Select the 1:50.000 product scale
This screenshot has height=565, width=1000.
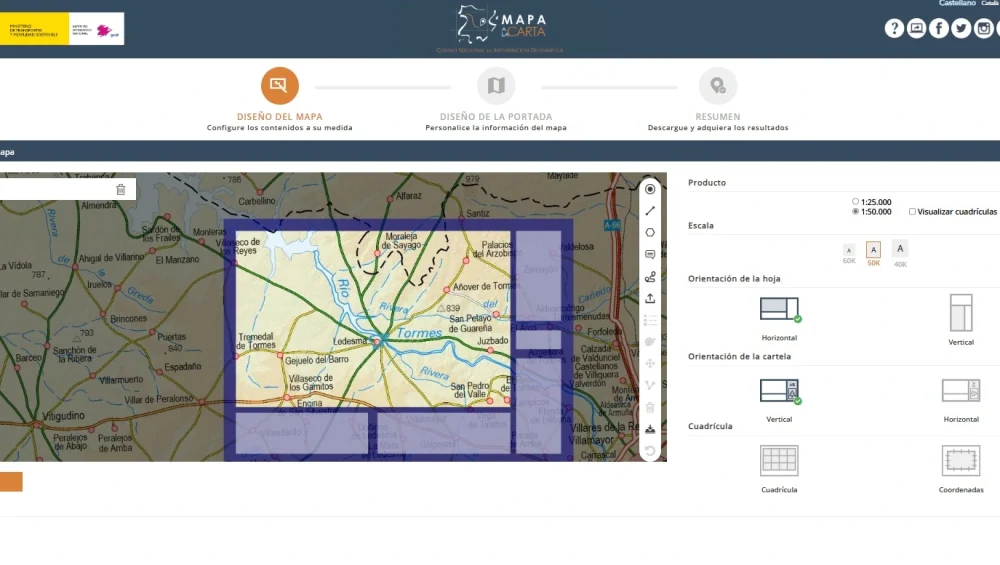[x=855, y=212]
